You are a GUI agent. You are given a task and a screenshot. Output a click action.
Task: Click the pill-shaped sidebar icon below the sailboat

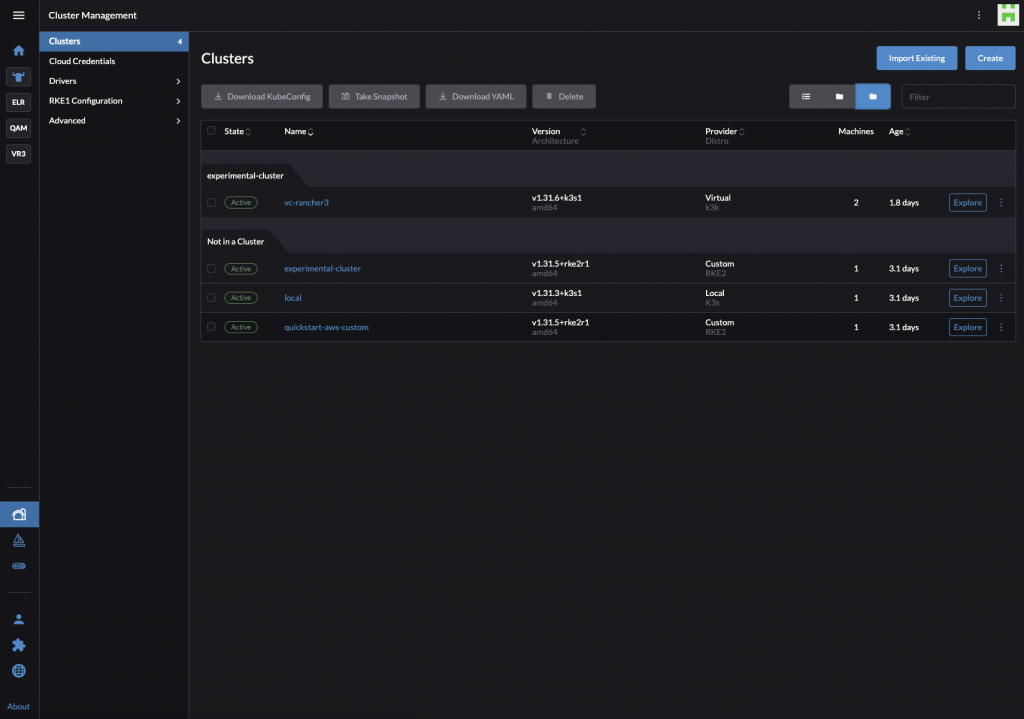click(19, 566)
